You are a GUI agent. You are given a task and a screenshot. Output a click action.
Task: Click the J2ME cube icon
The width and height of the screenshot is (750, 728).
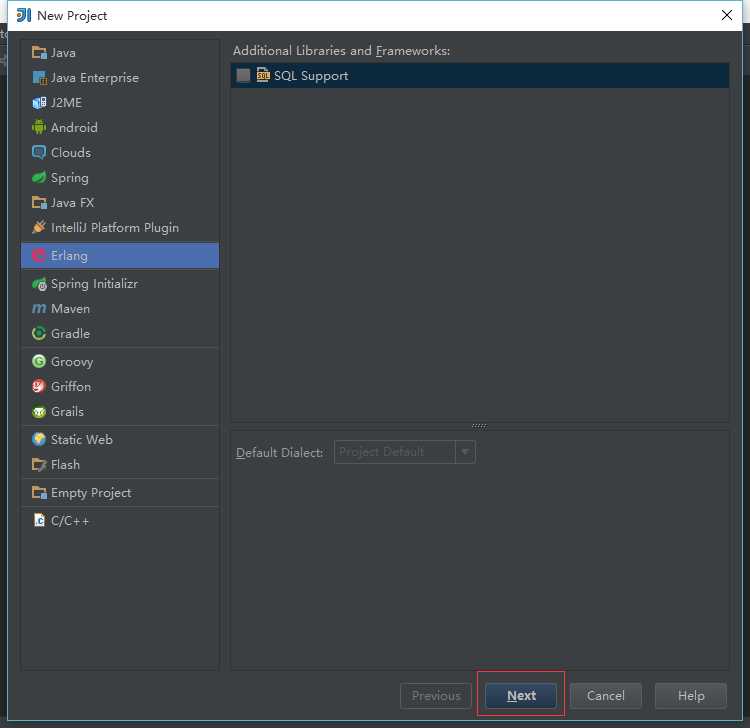point(39,102)
